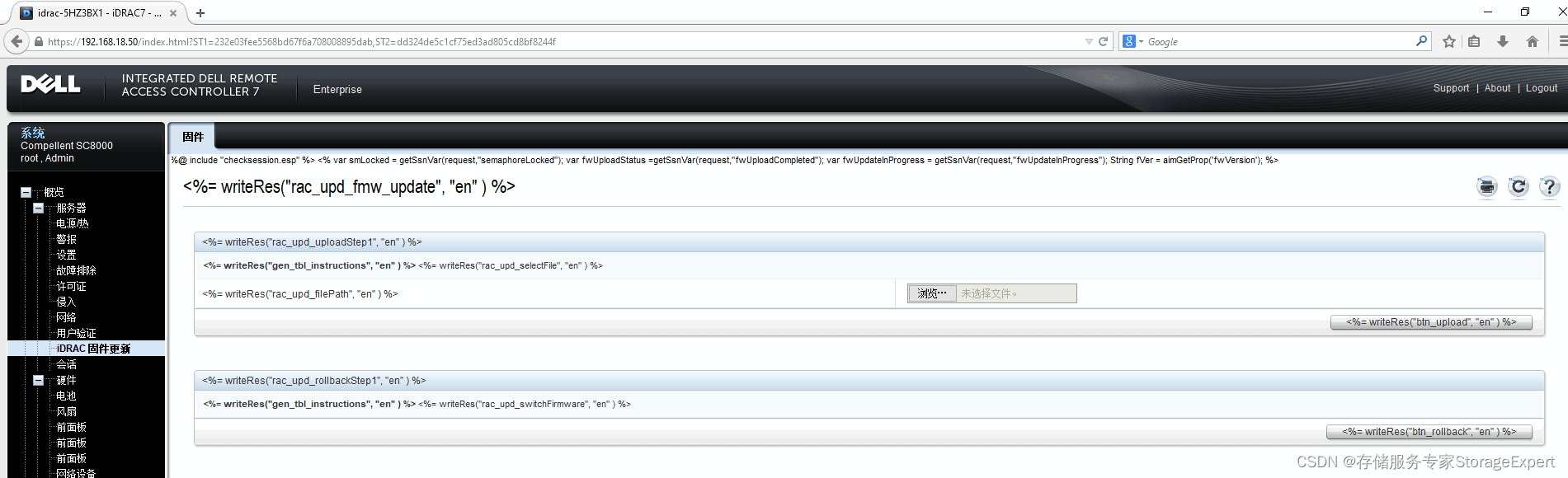Open 电源/热 in the tree
This screenshot has width=1568, height=478.
click(x=73, y=223)
